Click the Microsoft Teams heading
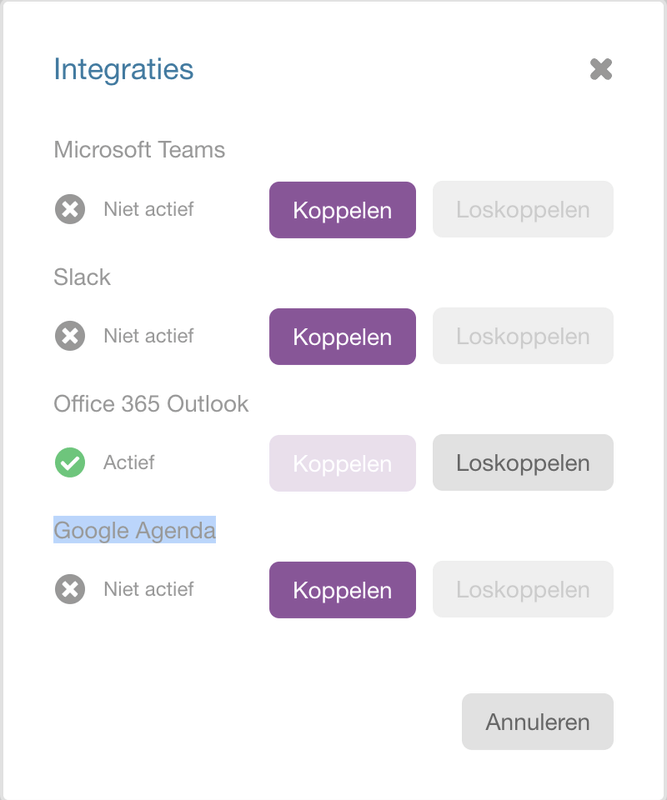The height and width of the screenshot is (800, 667). [x=139, y=149]
